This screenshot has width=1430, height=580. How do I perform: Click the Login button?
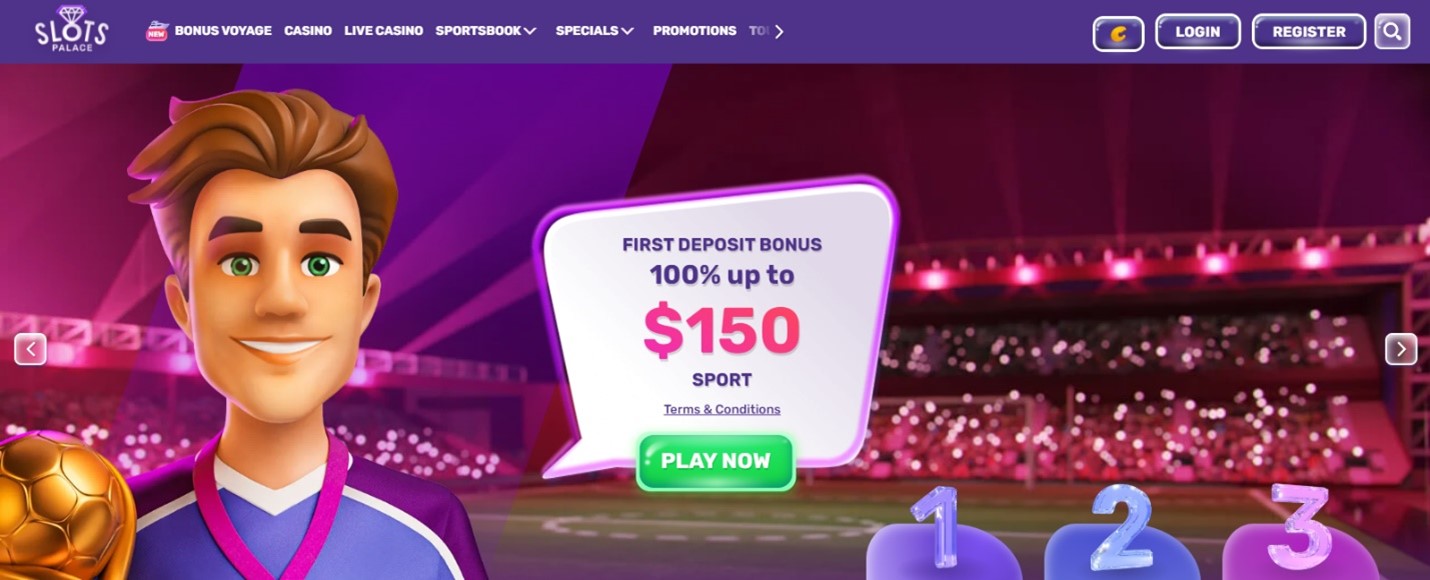pyautogui.click(x=1198, y=32)
